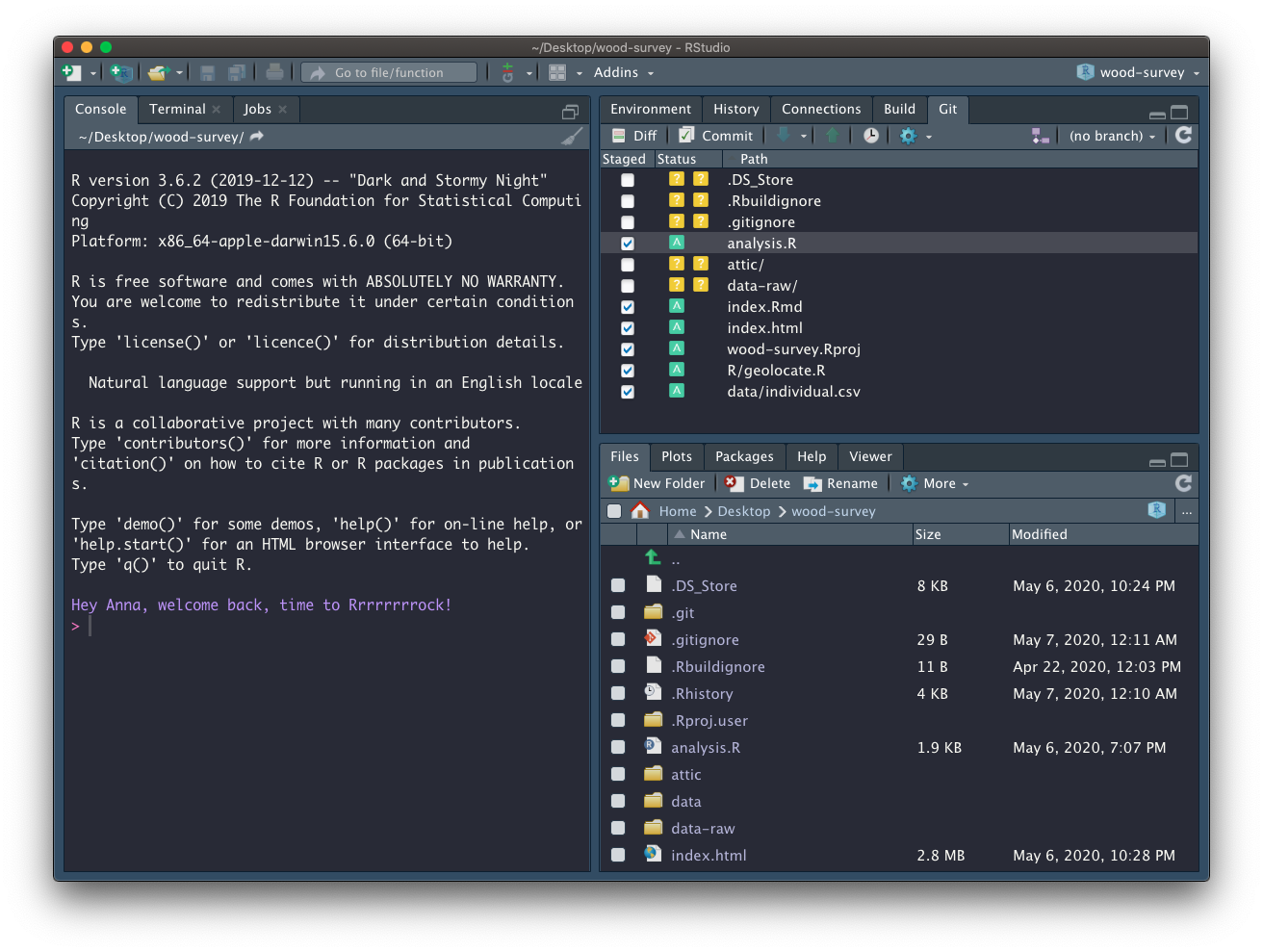Screen dimensions: 1263x952
Task: Stage the .Rbuildignore file checkbox
Action: 628,201
